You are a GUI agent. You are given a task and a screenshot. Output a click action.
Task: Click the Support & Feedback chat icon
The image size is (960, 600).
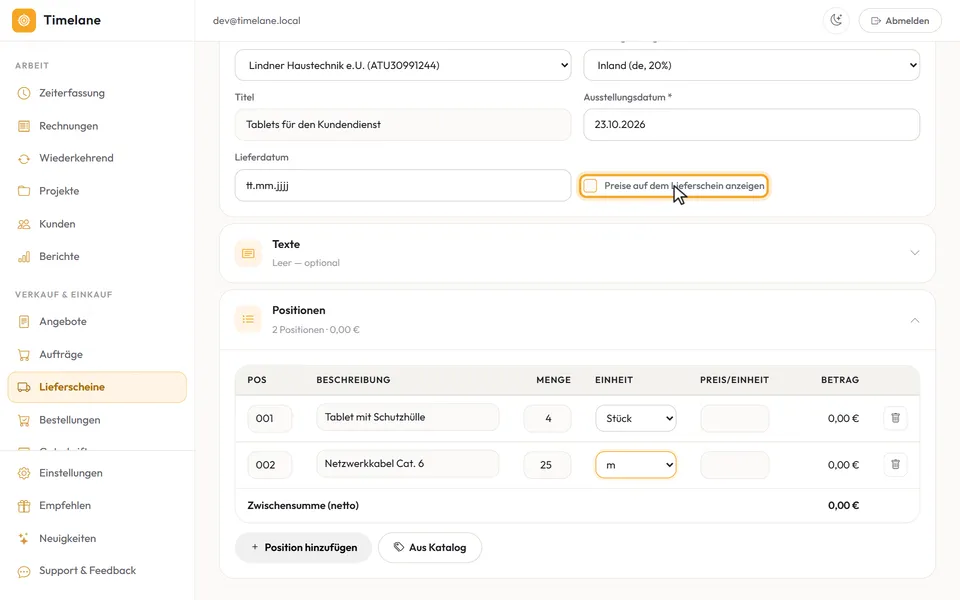coord(24,571)
